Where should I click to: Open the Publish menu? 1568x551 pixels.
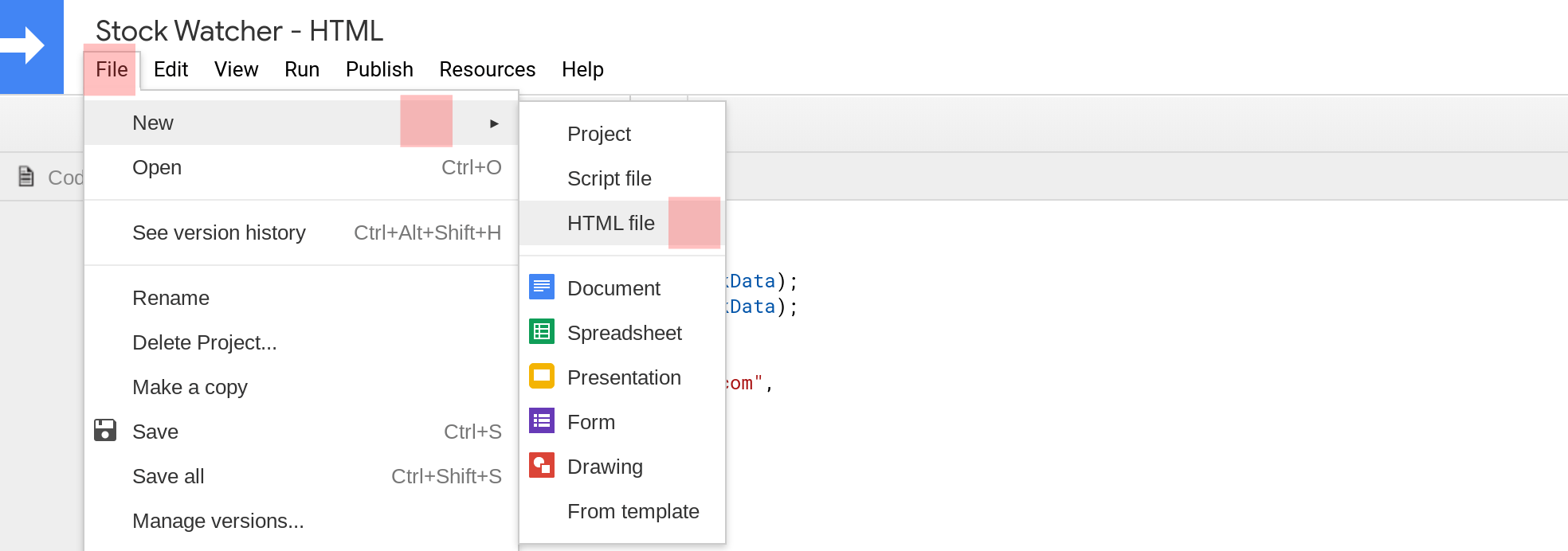379,70
